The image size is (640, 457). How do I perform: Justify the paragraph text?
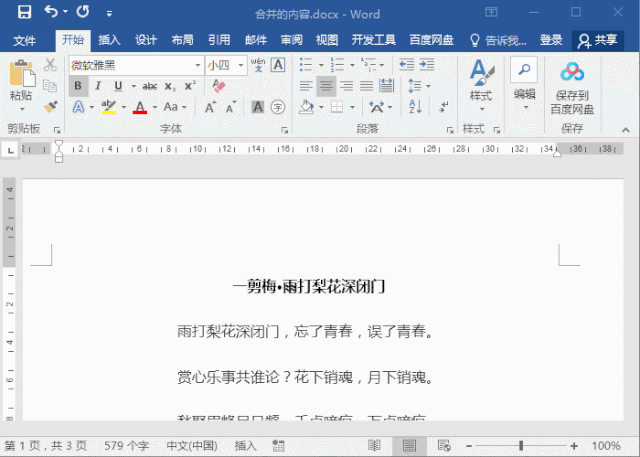click(x=366, y=86)
